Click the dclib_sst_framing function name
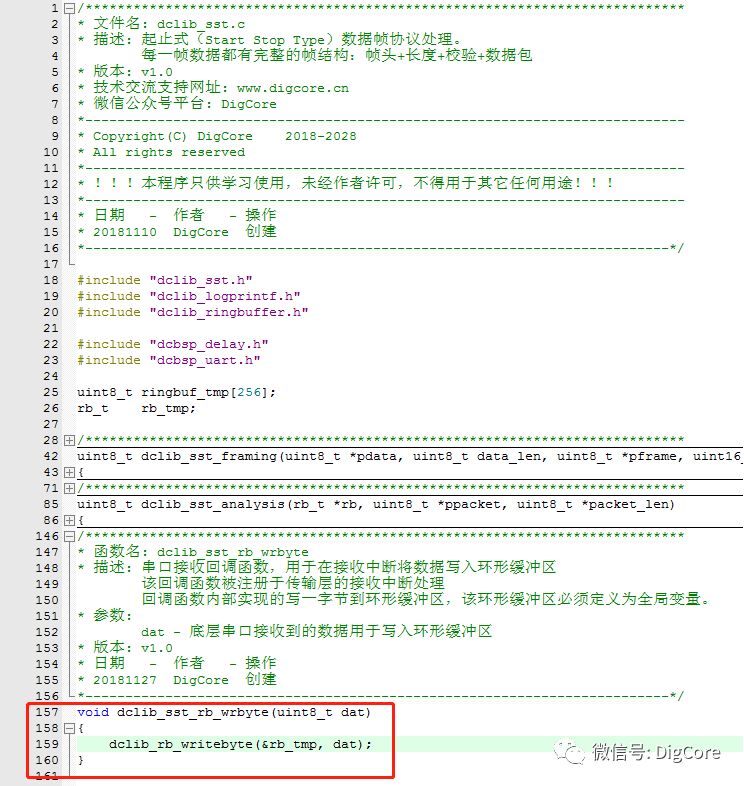This screenshot has height=786, width=744. pos(209,456)
